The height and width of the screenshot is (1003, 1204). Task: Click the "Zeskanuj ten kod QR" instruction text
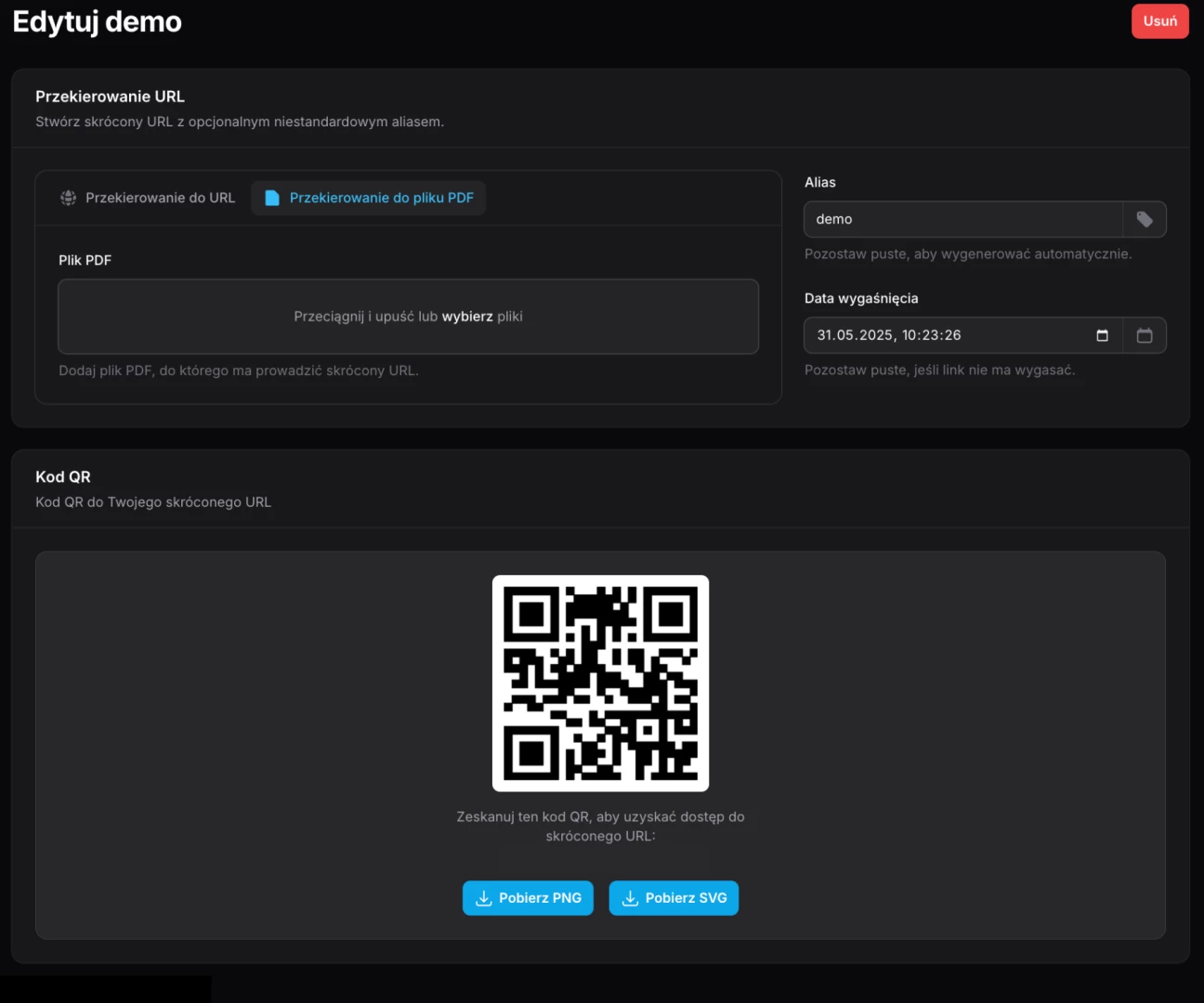tap(600, 827)
